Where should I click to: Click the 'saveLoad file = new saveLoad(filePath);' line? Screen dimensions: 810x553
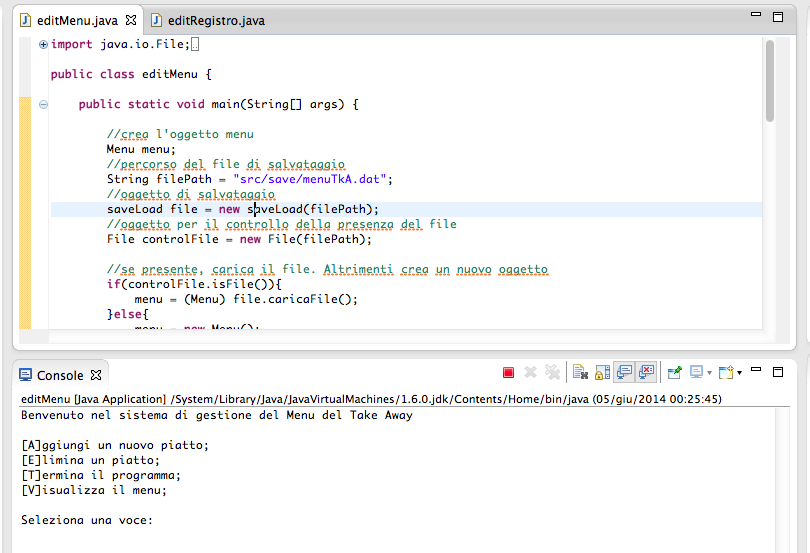243,209
